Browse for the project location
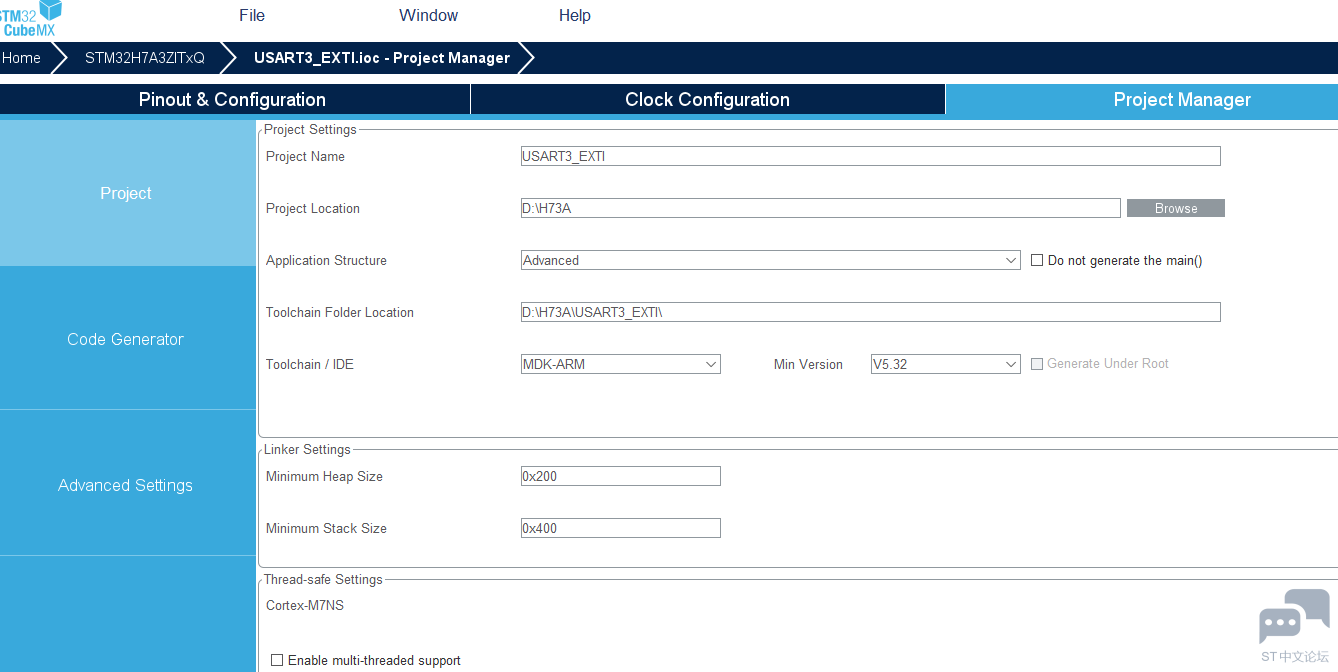This screenshot has height=672, width=1338. 1175,208
